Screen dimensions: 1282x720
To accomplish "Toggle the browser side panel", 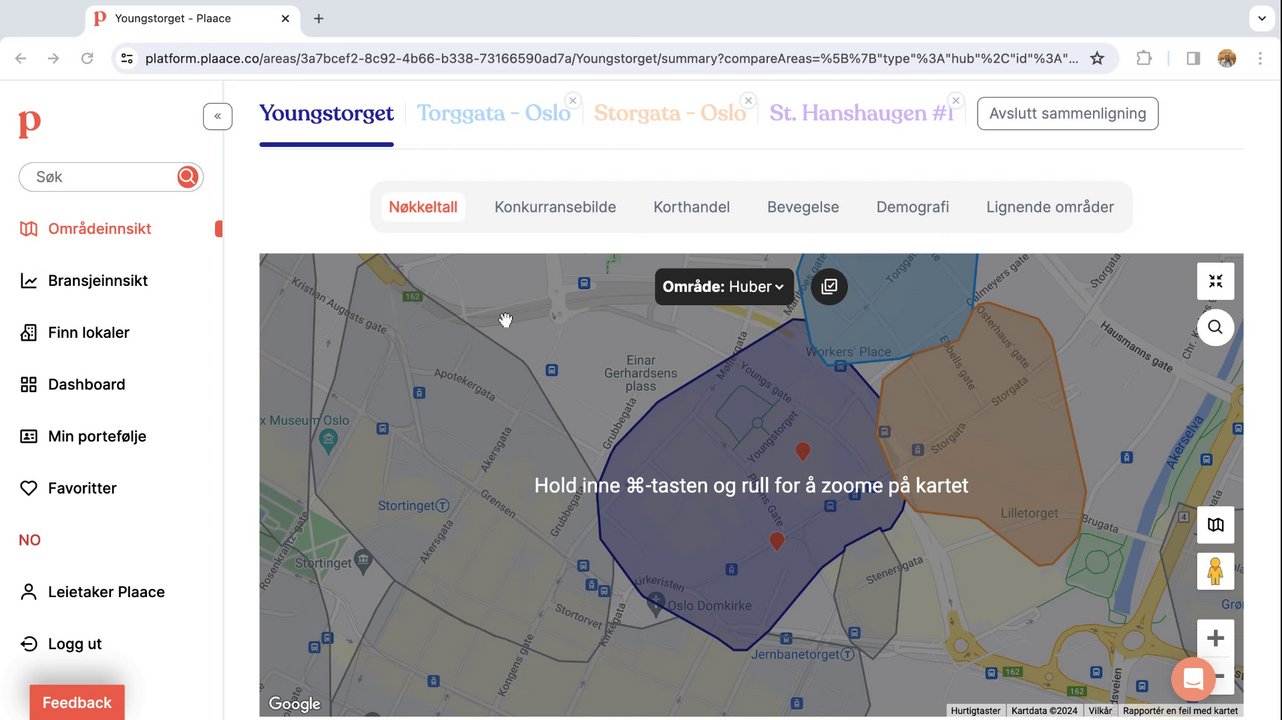I will point(1193,58).
